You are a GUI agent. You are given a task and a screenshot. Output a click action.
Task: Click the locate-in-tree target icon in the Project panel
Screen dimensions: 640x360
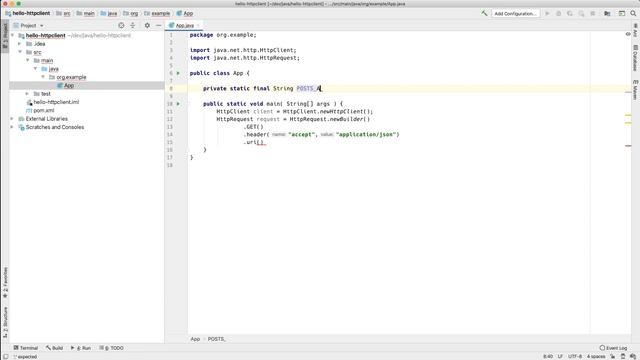pyautogui.click(x=121, y=25)
